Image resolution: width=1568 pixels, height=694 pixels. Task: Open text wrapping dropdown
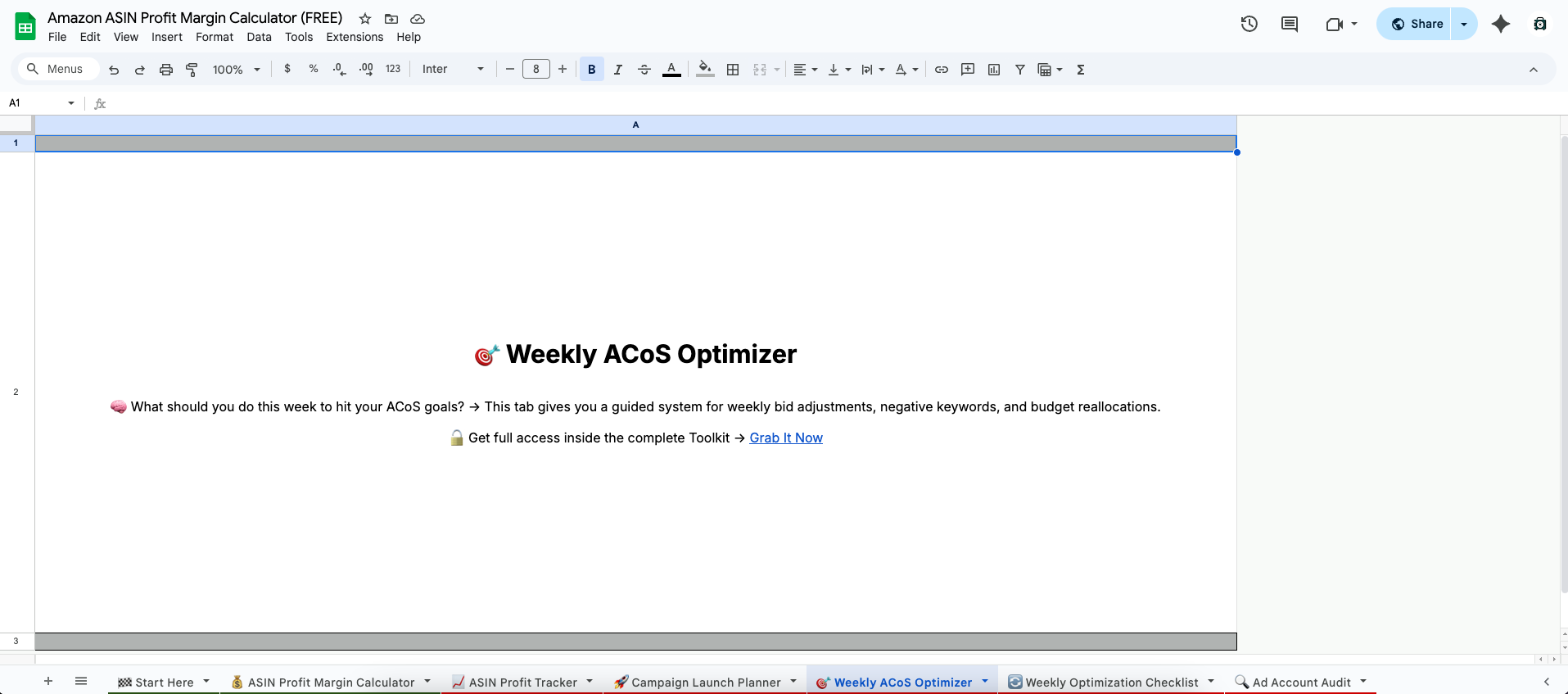click(x=873, y=70)
